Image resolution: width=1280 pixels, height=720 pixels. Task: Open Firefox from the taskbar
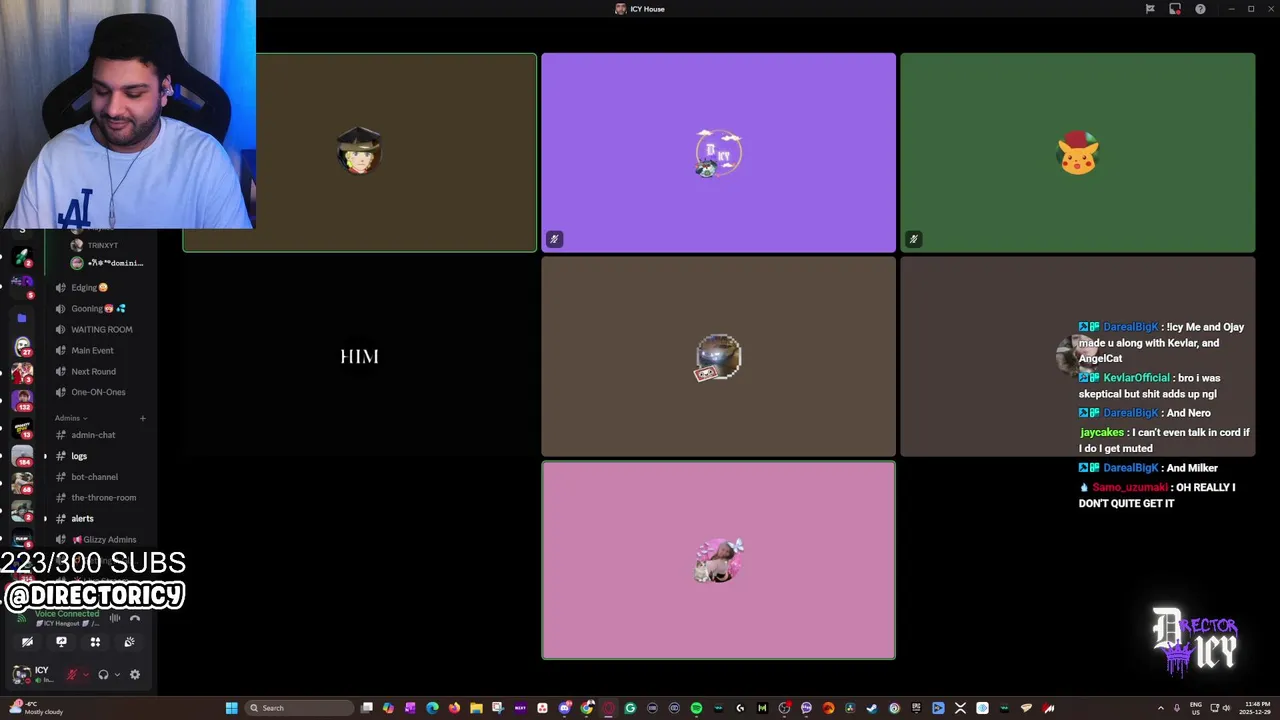[454, 708]
